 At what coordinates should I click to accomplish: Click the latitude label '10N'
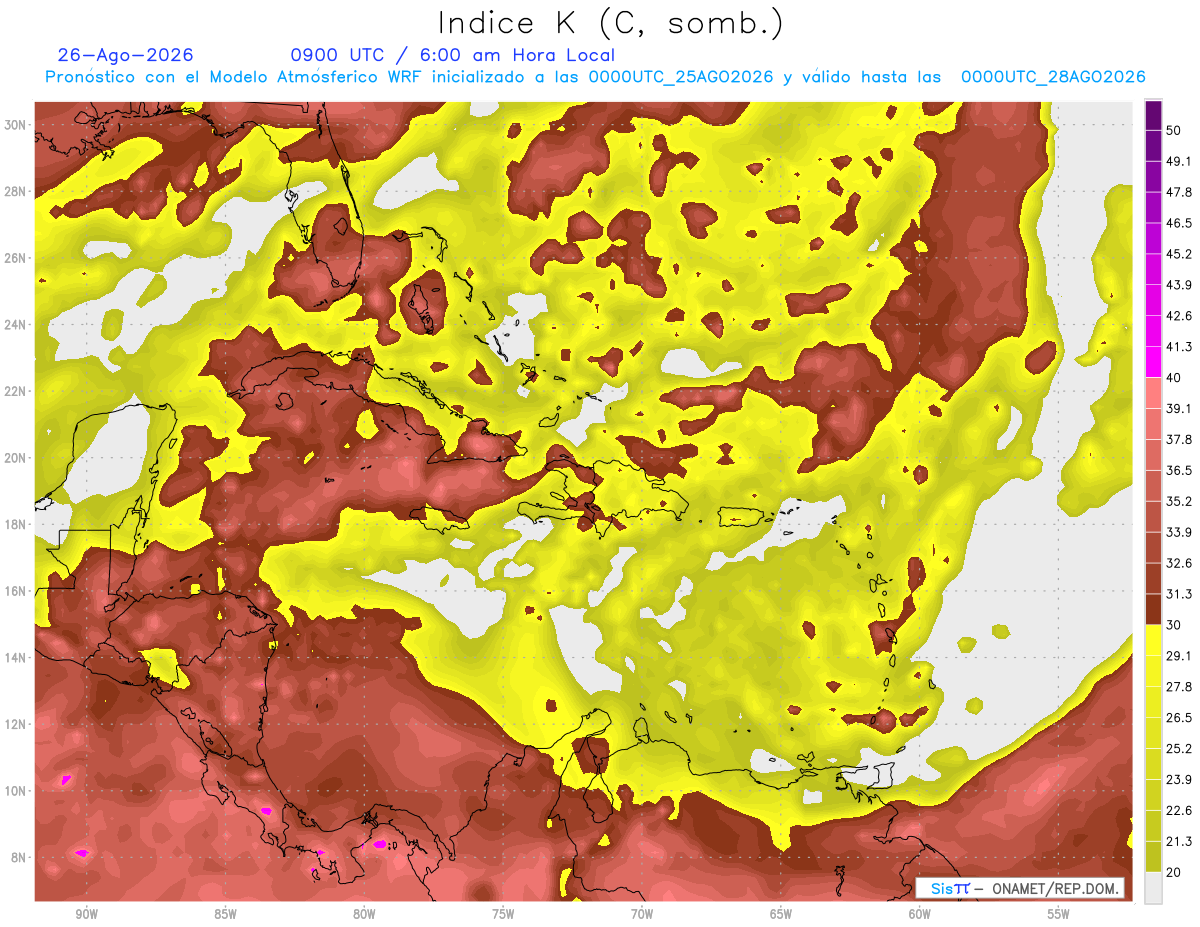(16, 791)
